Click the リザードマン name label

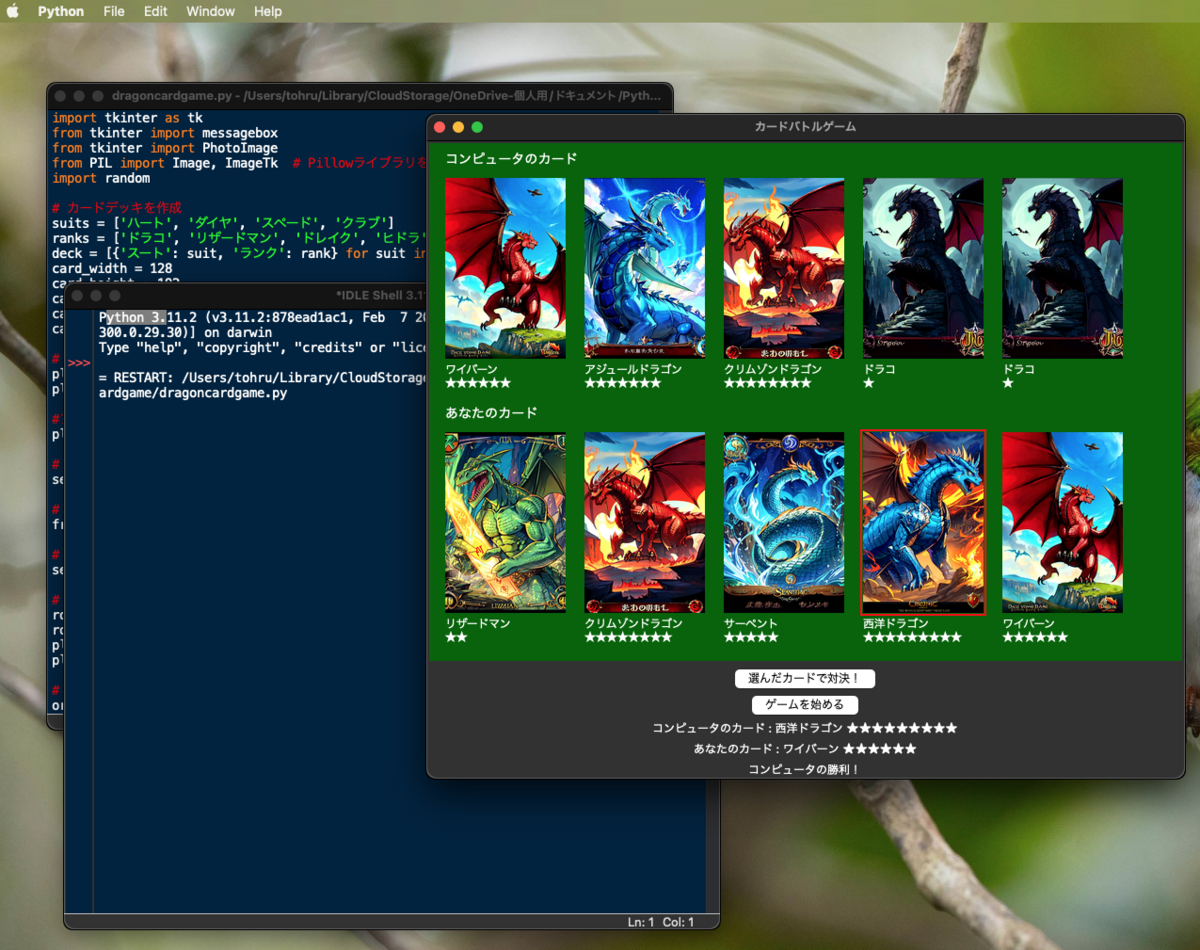[x=478, y=623]
